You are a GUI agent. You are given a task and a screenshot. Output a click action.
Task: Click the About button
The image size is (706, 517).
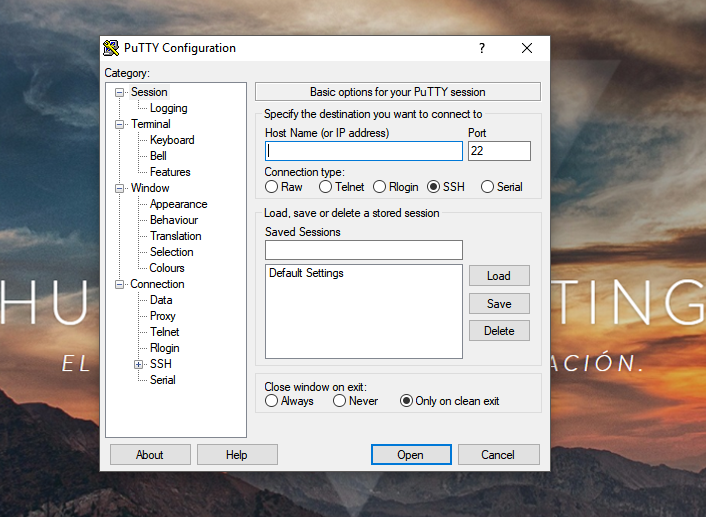click(x=150, y=455)
